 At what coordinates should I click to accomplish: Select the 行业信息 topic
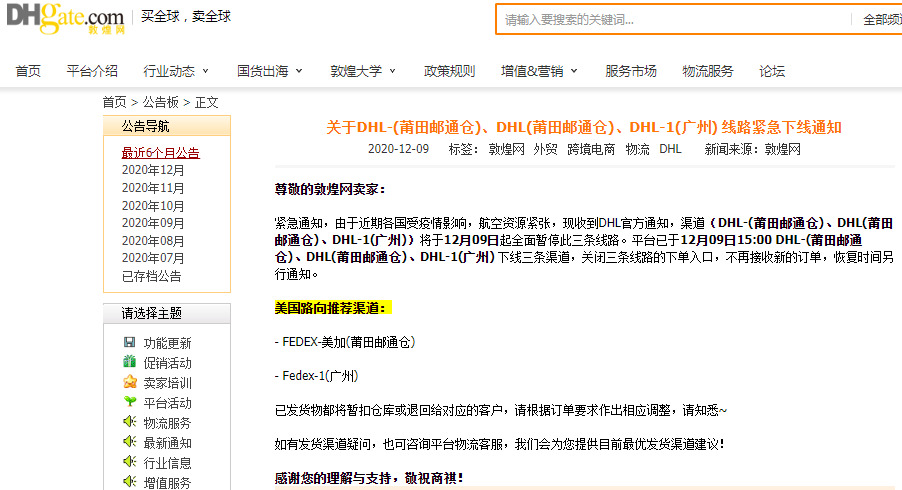(167, 463)
